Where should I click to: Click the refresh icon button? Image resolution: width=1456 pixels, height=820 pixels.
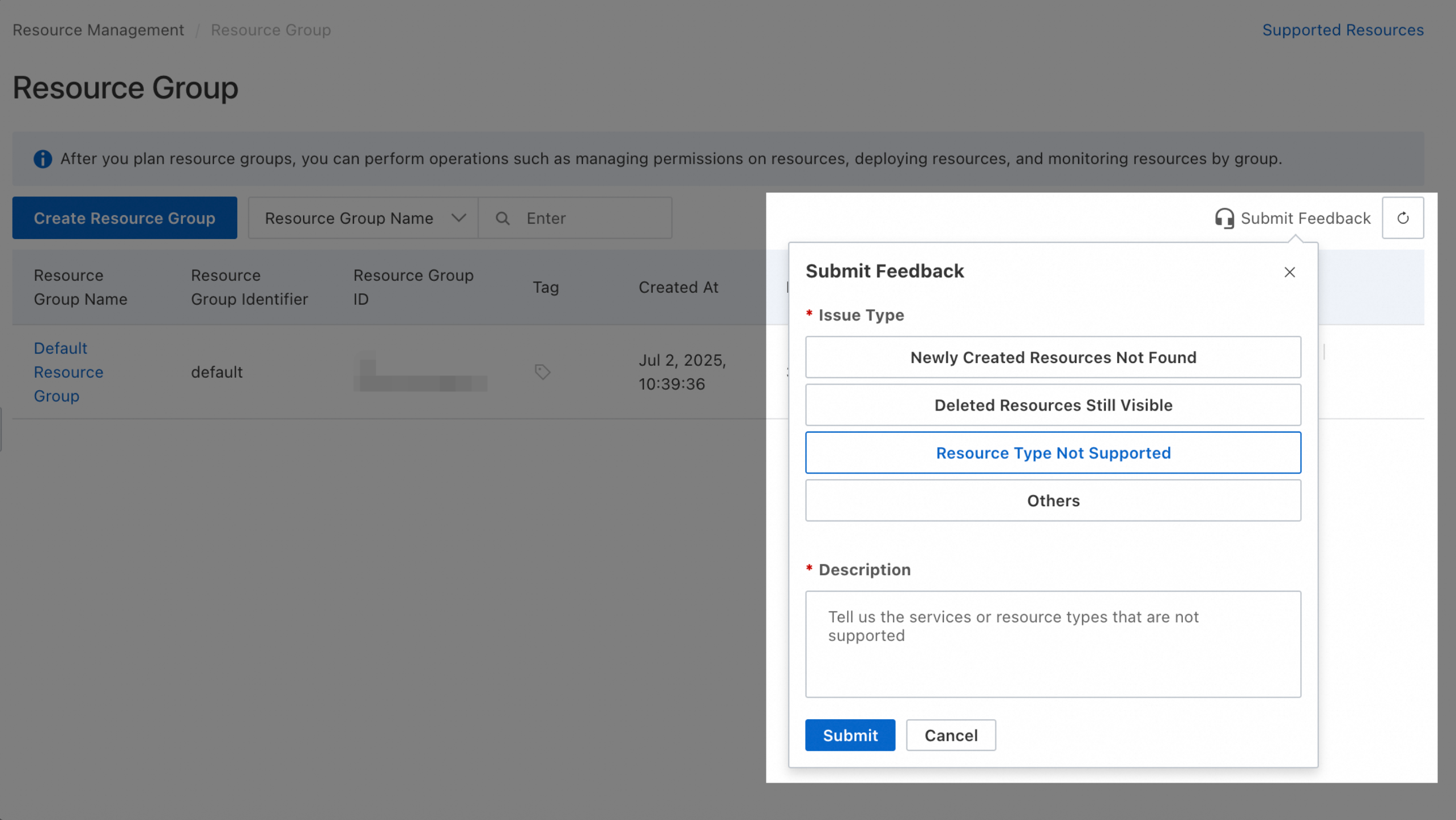click(1402, 218)
